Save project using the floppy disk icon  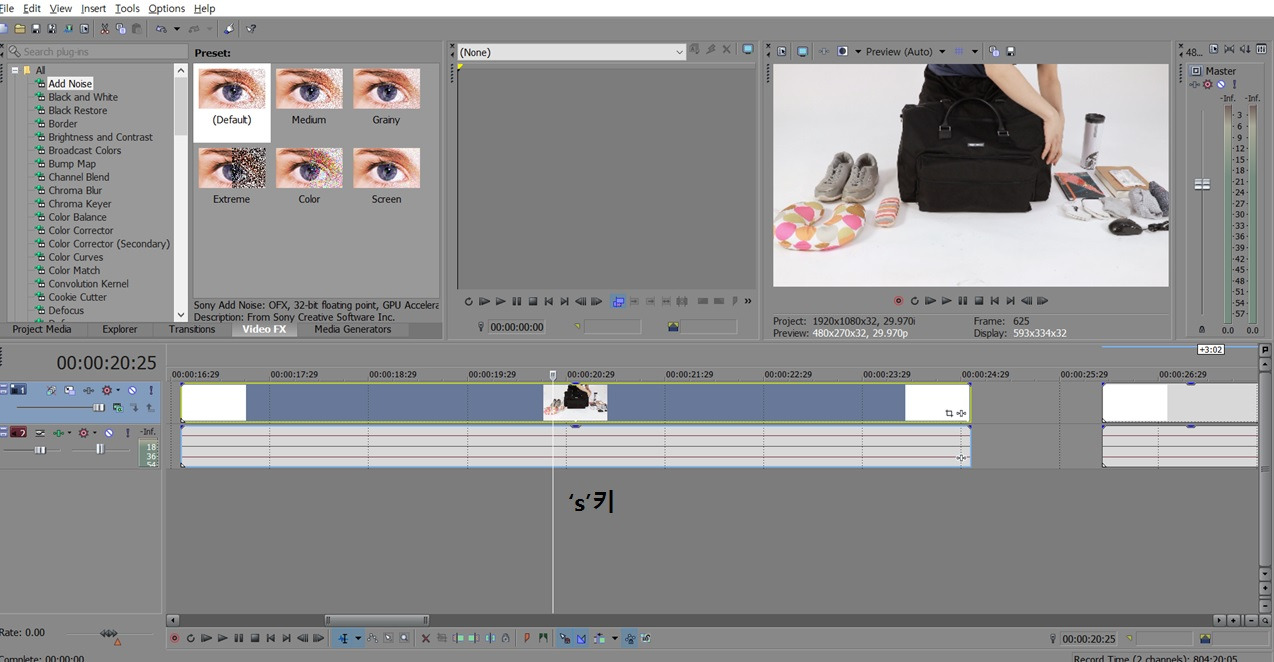(36, 29)
